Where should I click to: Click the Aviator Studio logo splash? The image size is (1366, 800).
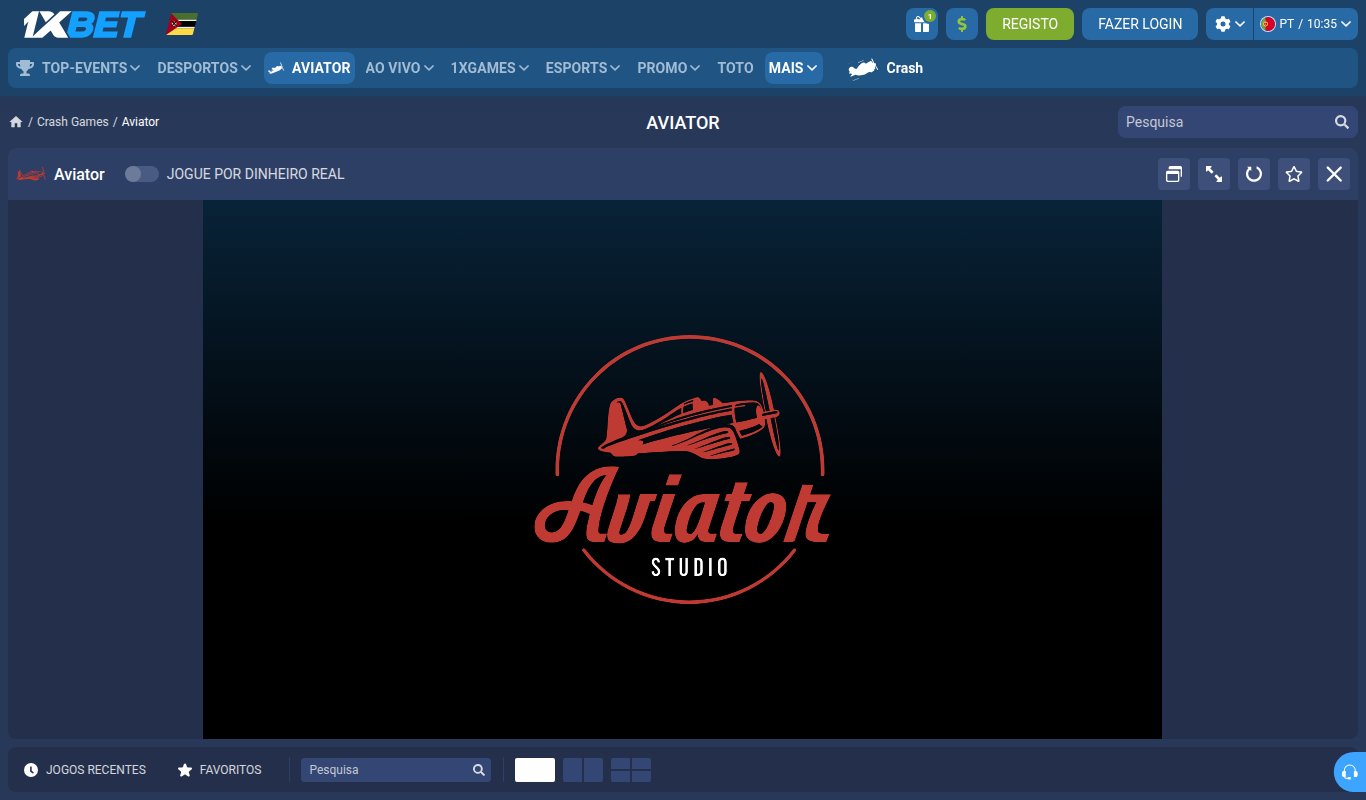click(x=683, y=469)
